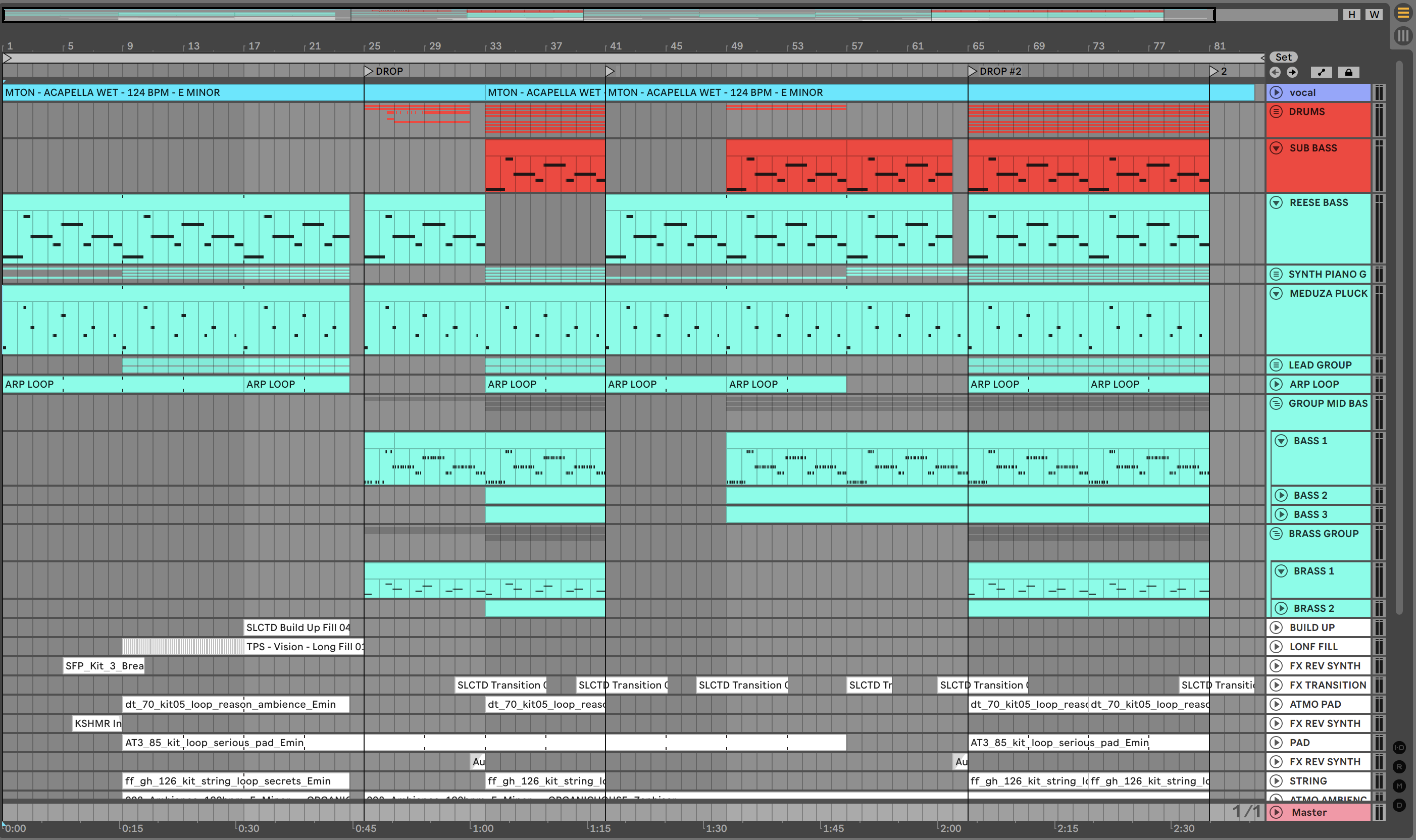Select the FX TRANSITION track header
The image size is (1416, 840).
[x=1327, y=685]
